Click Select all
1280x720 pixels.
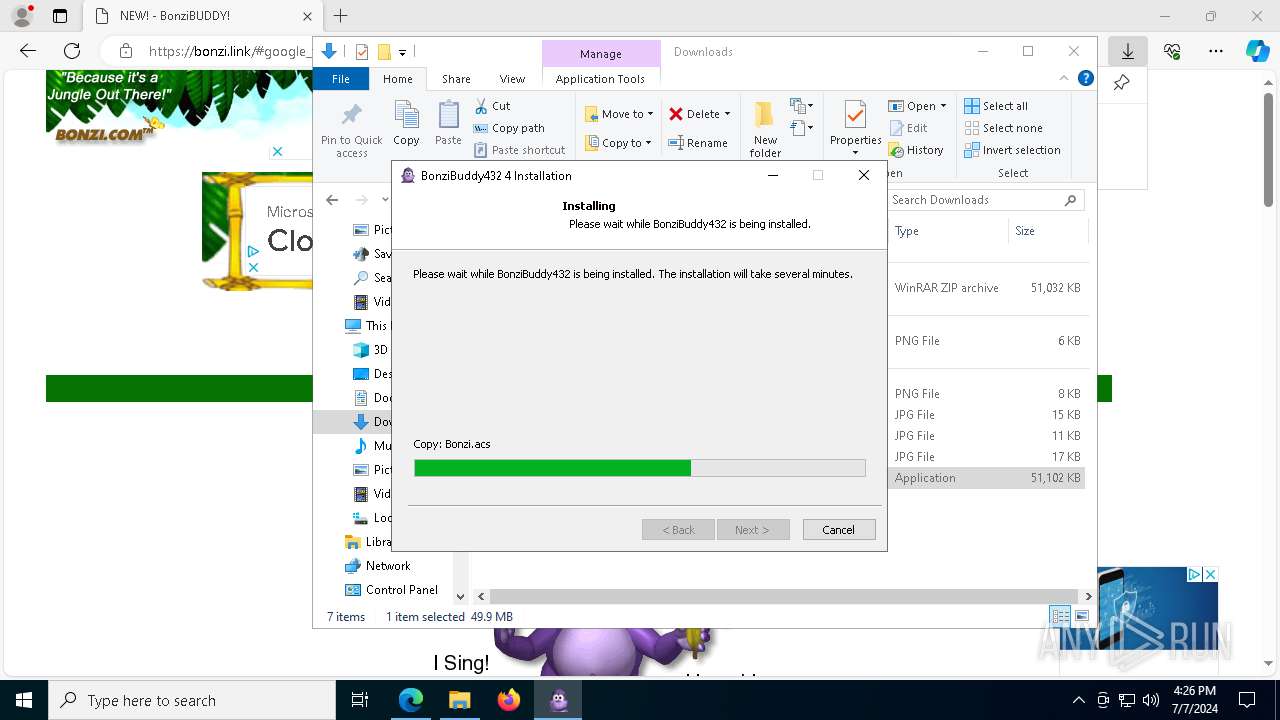996,106
